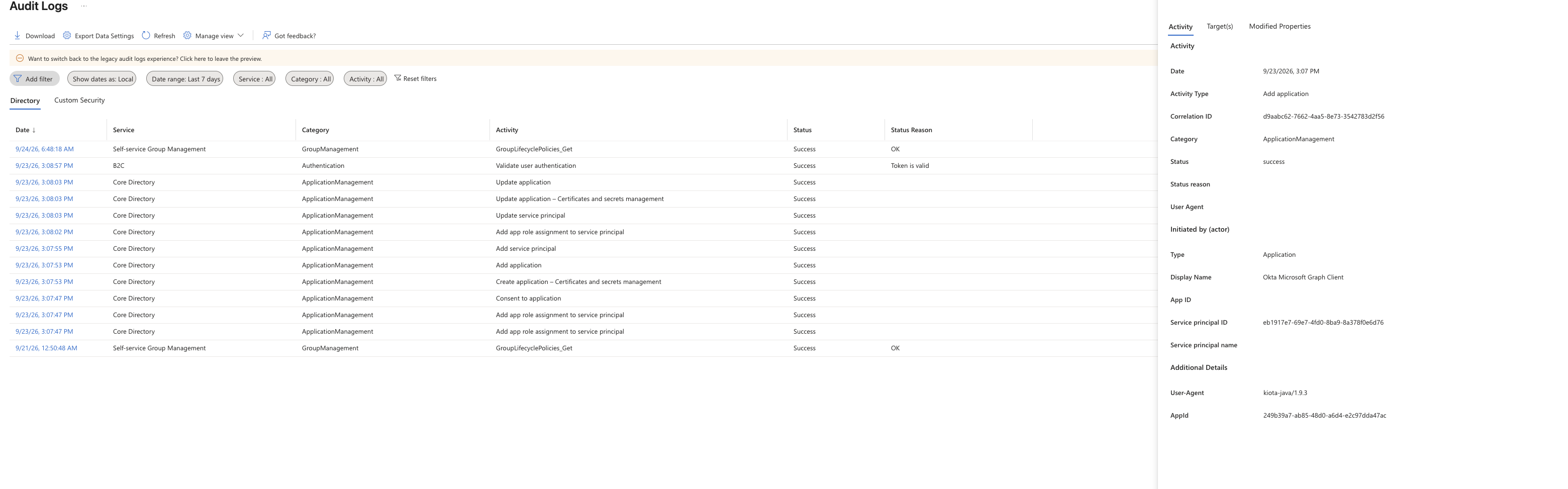Click the Token is valid status reason
The height and width of the screenshot is (489, 1568).
point(910,166)
